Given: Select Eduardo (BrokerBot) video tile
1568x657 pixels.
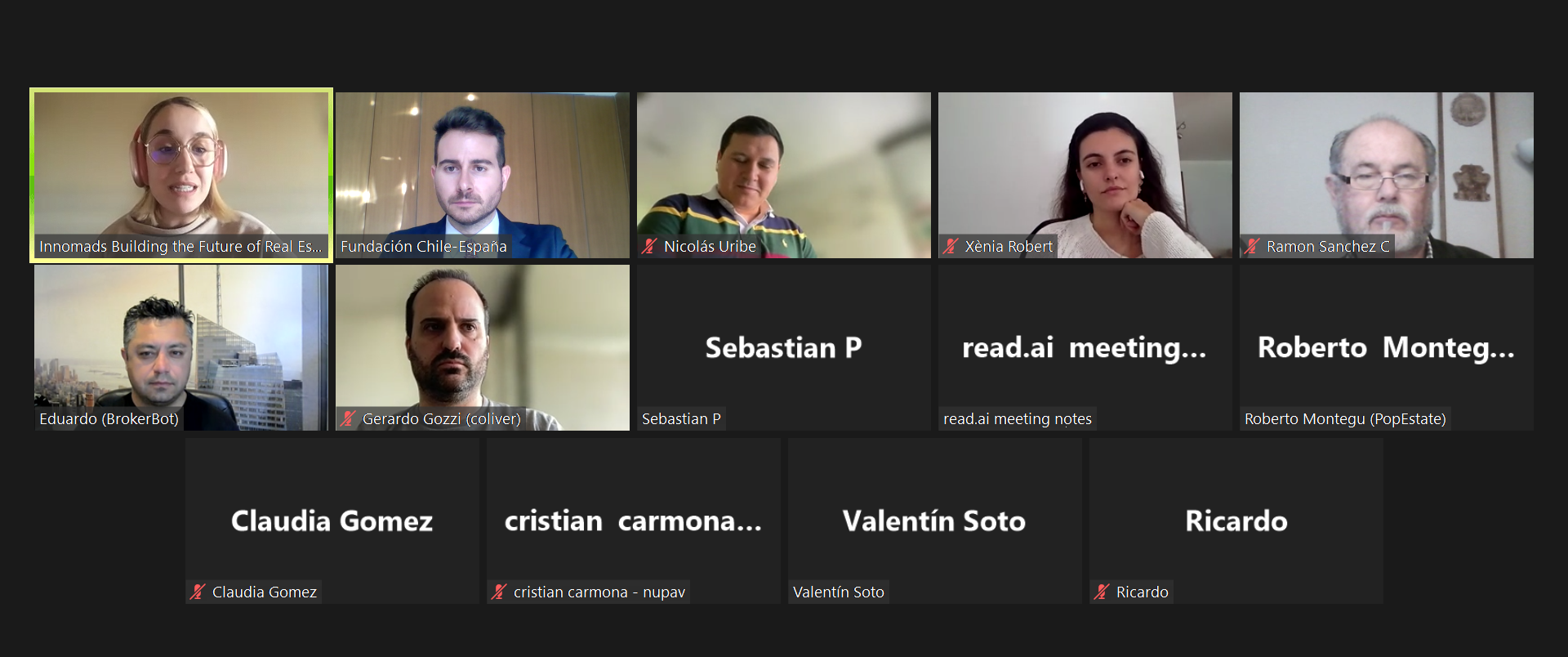Looking at the screenshot, I should pyautogui.click(x=181, y=347).
